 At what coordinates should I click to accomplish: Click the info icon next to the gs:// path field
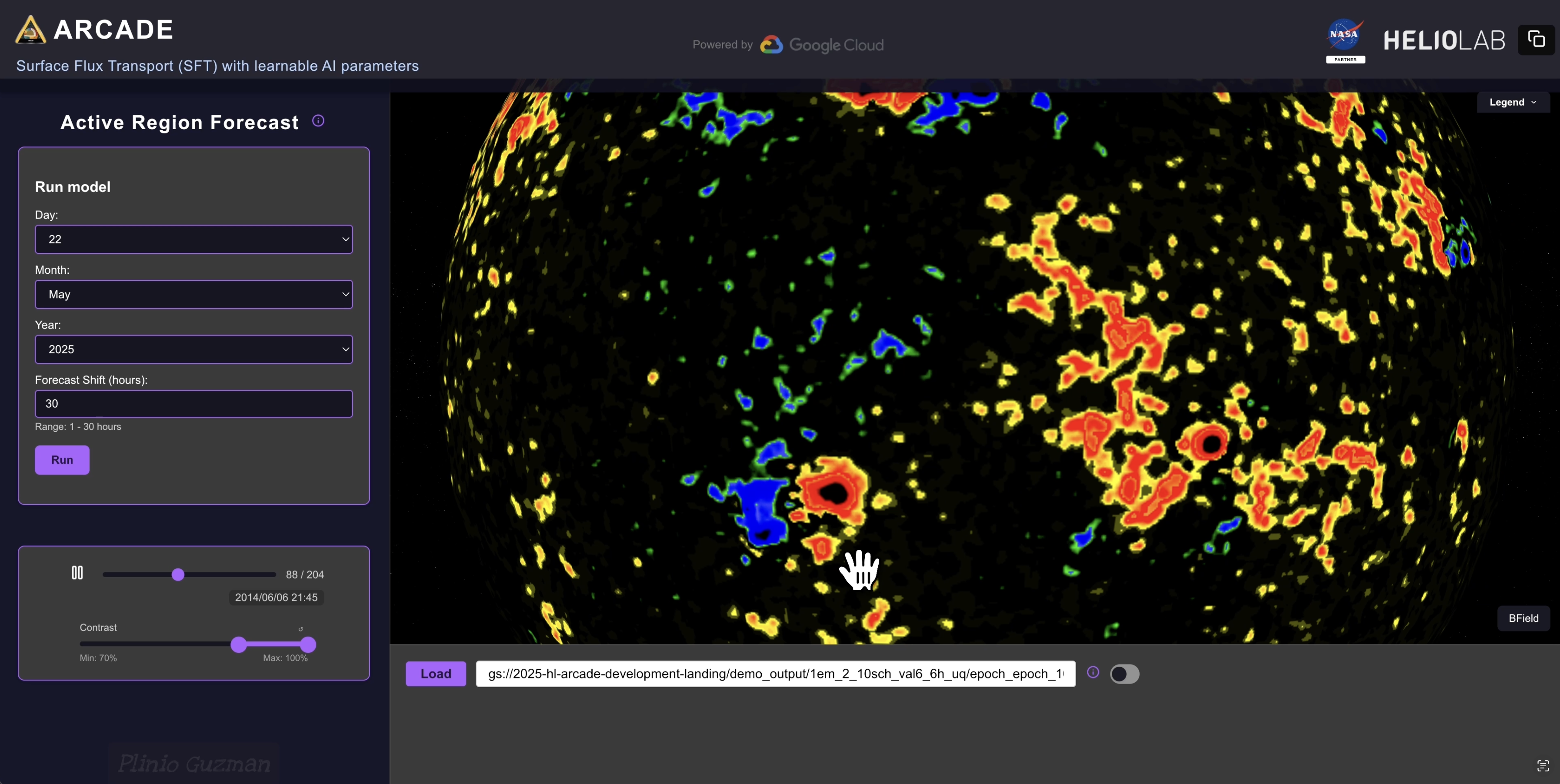click(1093, 672)
